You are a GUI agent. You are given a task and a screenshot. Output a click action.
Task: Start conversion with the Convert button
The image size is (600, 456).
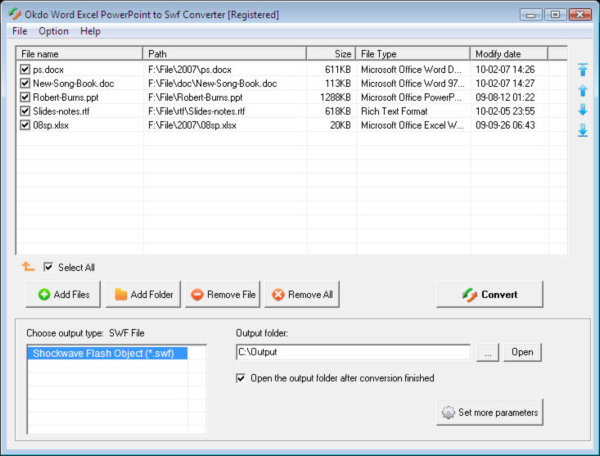point(490,294)
